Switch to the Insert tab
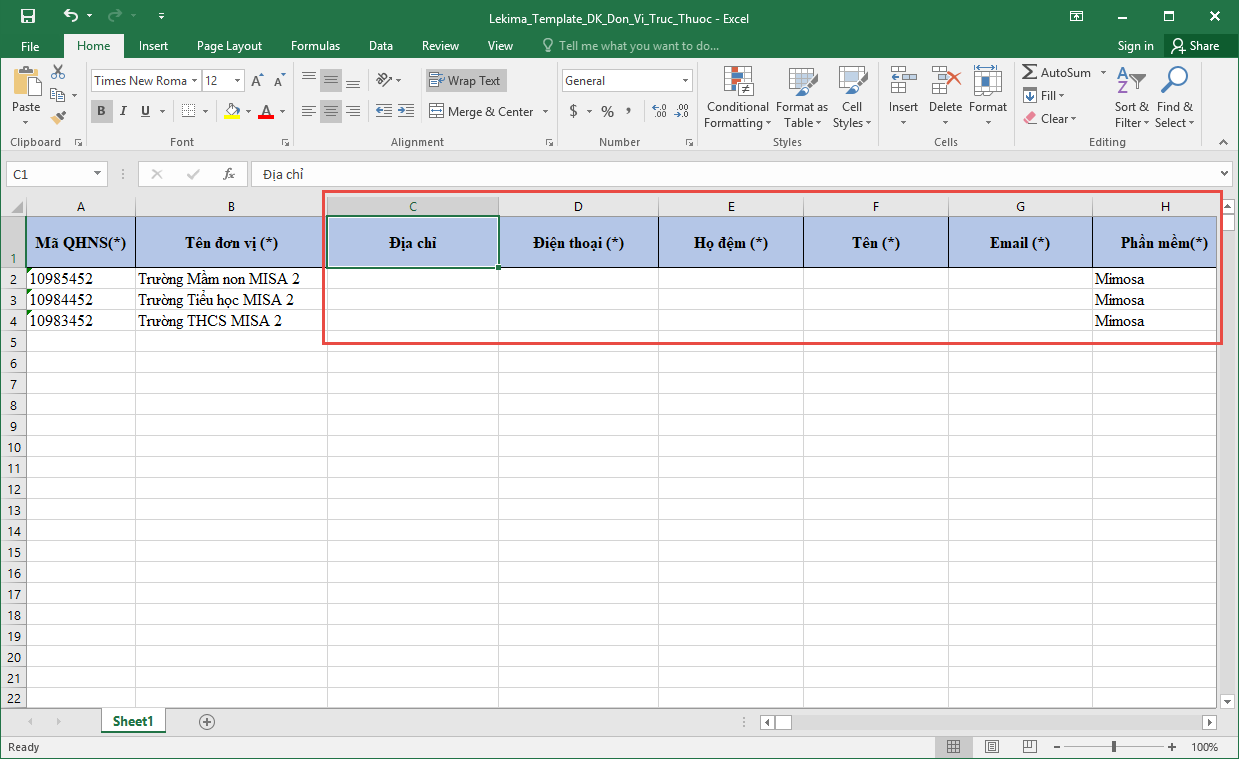The width and height of the screenshot is (1239, 759). pyautogui.click(x=153, y=46)
